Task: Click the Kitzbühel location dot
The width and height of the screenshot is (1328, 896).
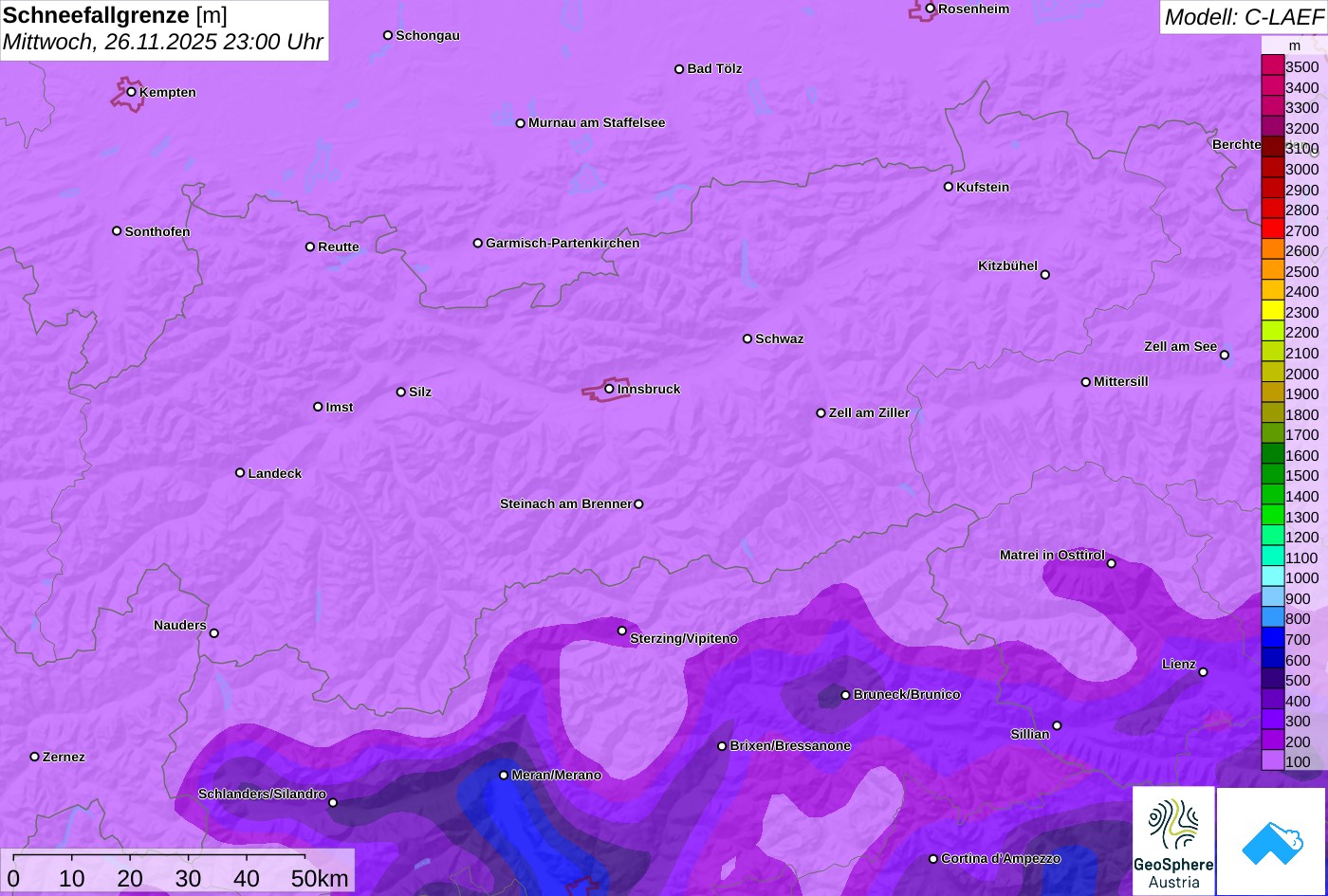Action: [1045, 275]
